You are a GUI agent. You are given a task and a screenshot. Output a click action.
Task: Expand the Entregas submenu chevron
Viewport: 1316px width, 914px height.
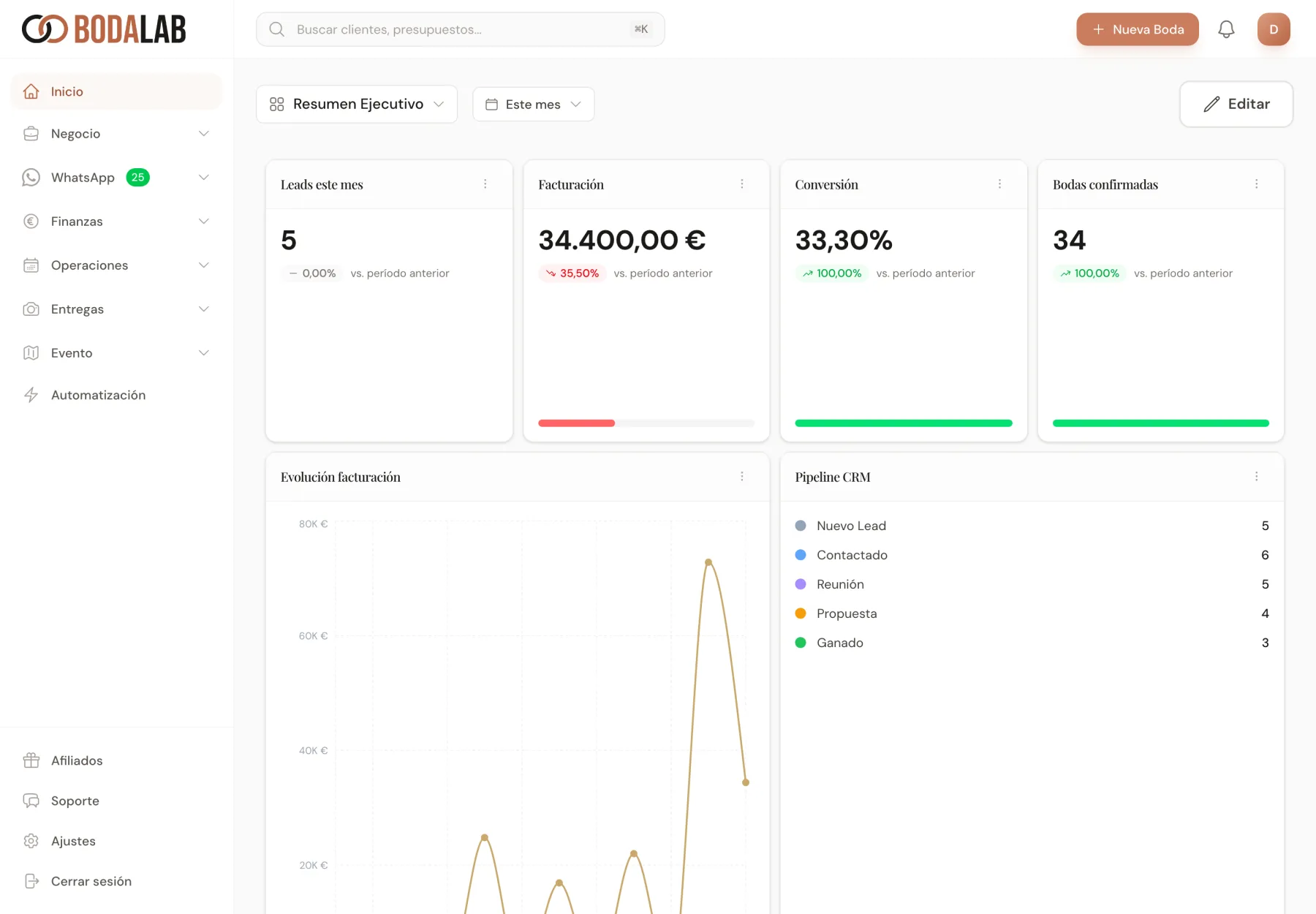[x=204, y=309]
